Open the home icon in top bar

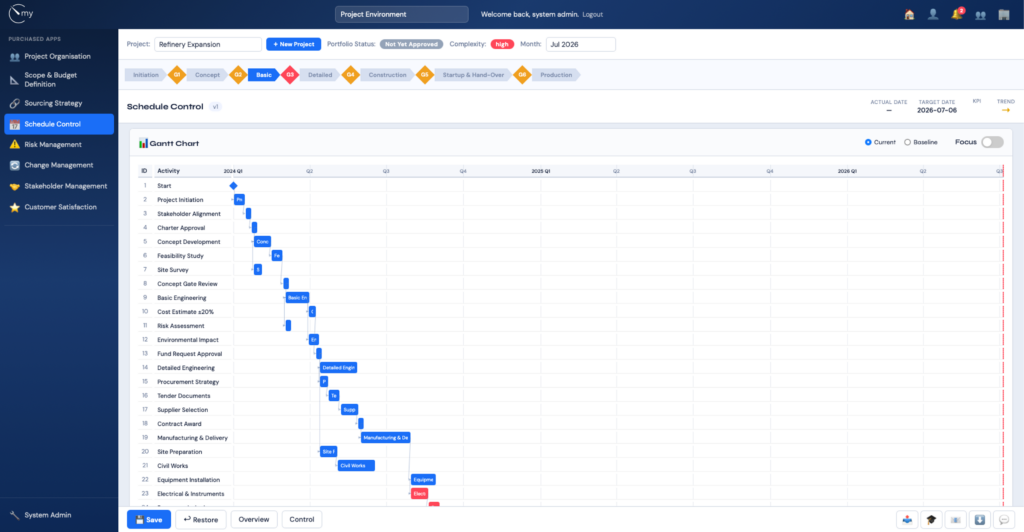click(x=909, y=14)
